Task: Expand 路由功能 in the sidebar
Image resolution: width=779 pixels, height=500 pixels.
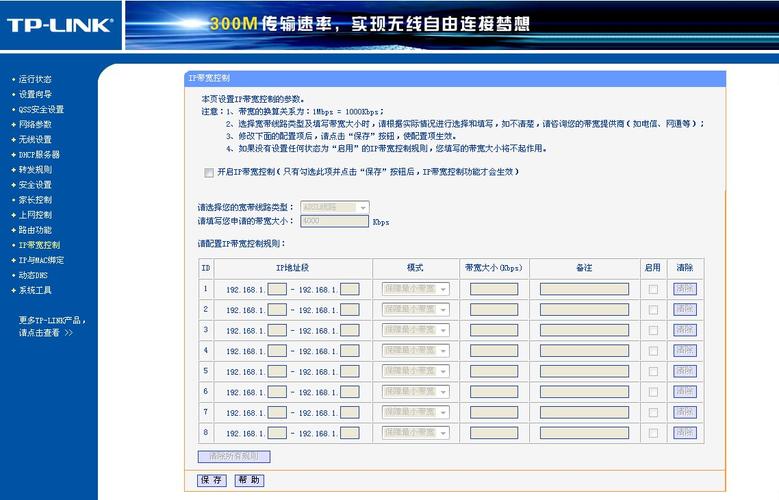Action: click(35, 230)
